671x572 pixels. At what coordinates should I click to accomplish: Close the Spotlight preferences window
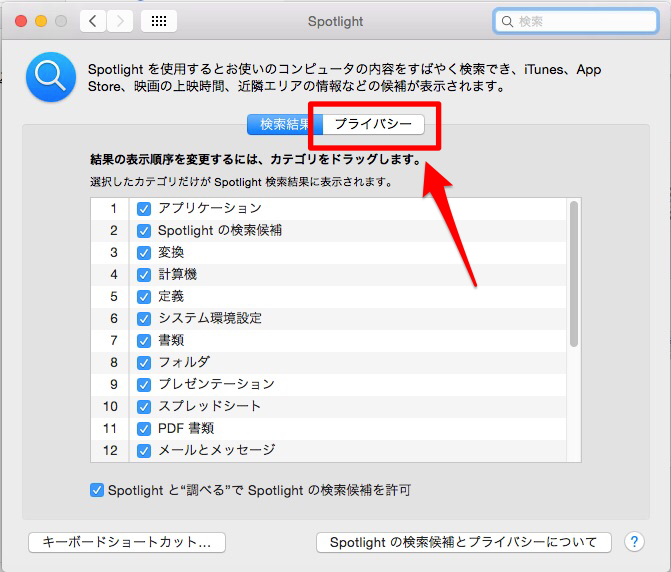click(21, 21)
